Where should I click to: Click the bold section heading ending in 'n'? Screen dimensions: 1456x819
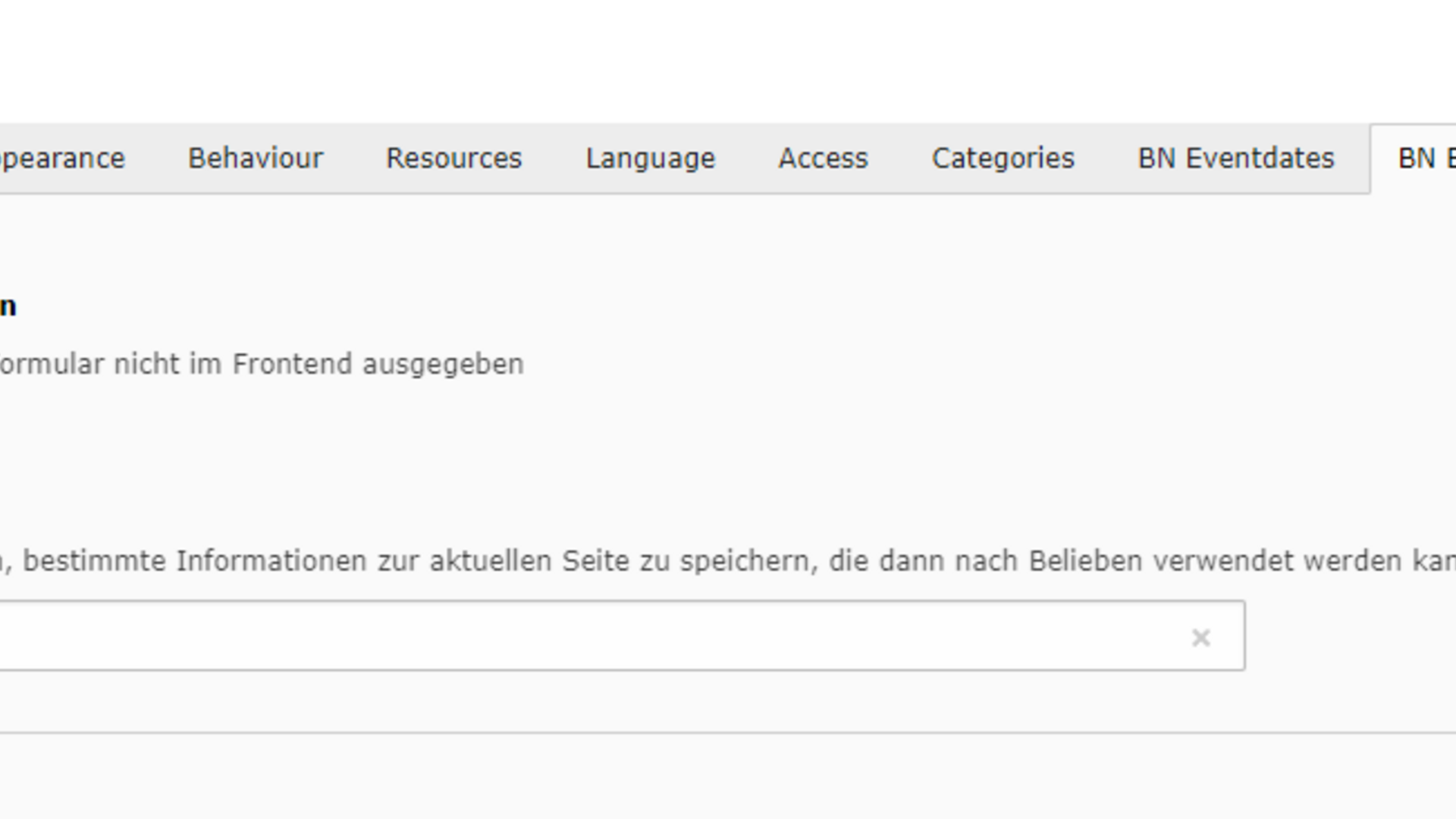pyautogui.click(x=8, y=307)
